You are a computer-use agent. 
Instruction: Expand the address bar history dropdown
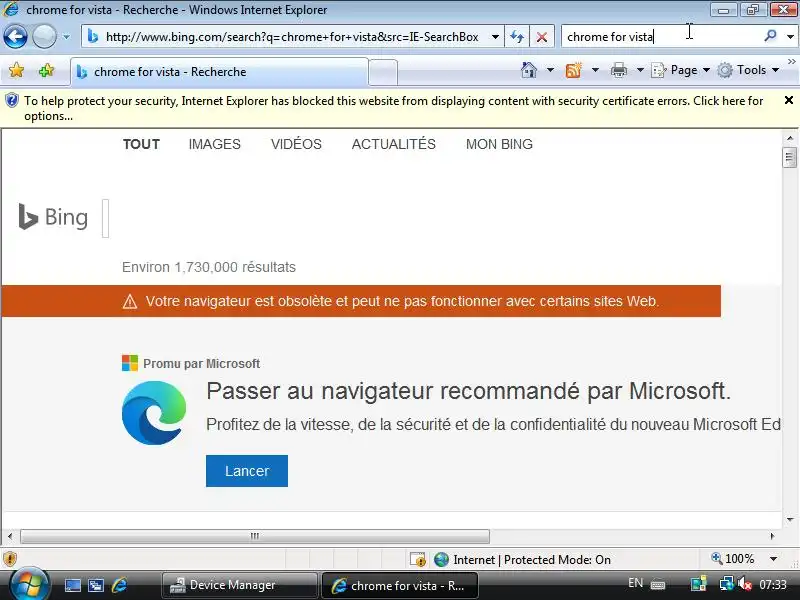tap(495, 37)
